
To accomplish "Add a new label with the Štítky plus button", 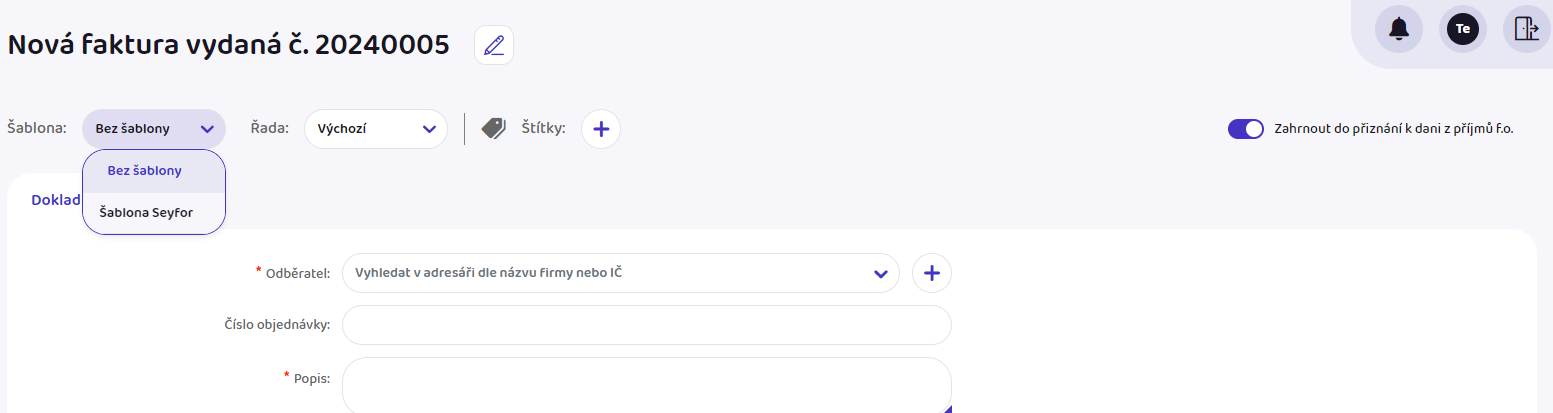I will click(x=601, y=129).
